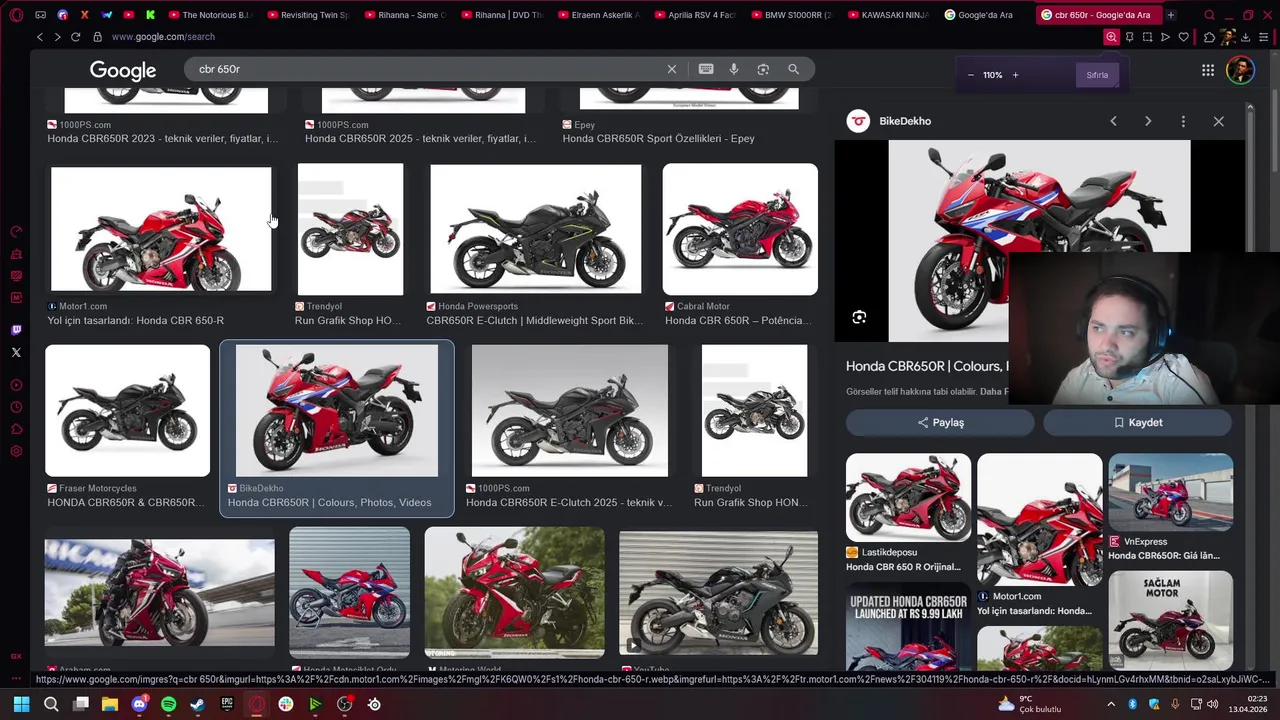Open Epic Games launcher from taskbar
Image resolution: width=1280 pixels, height=720 pixels.
[227, 704]
